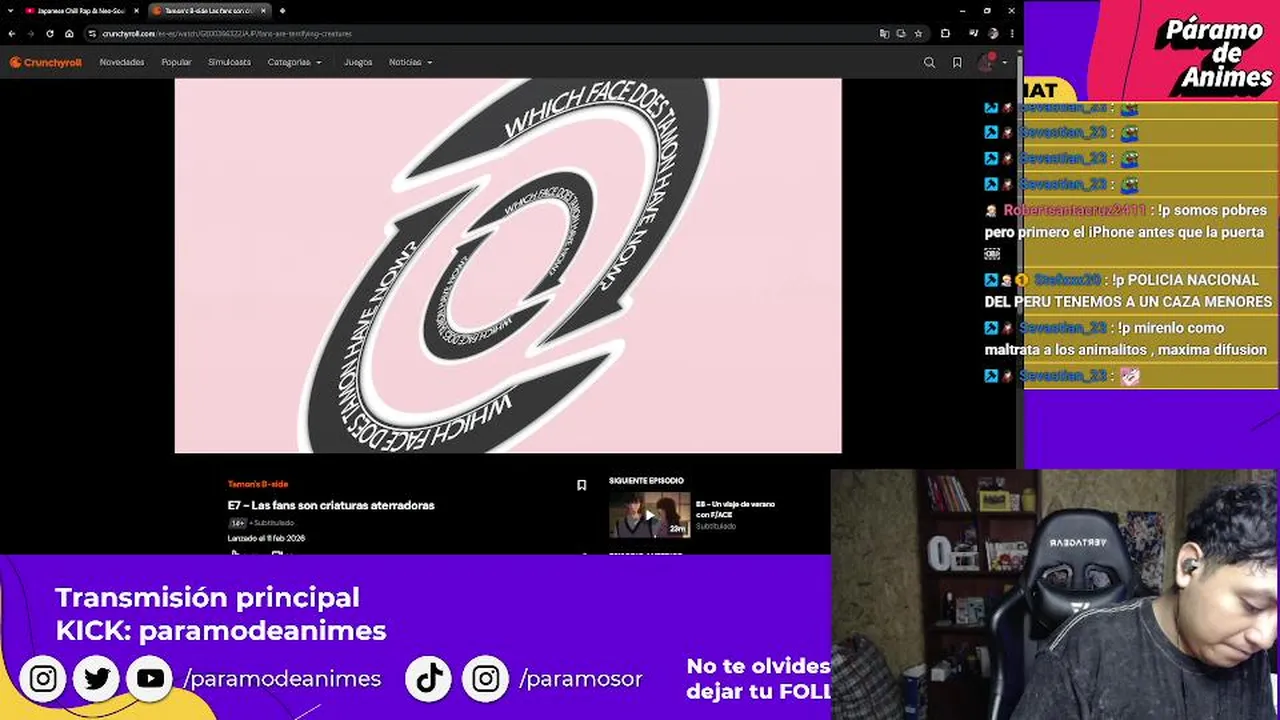Open 'E8 – Un viaje de verano con F/ACE' link

(x=735, y=509)
